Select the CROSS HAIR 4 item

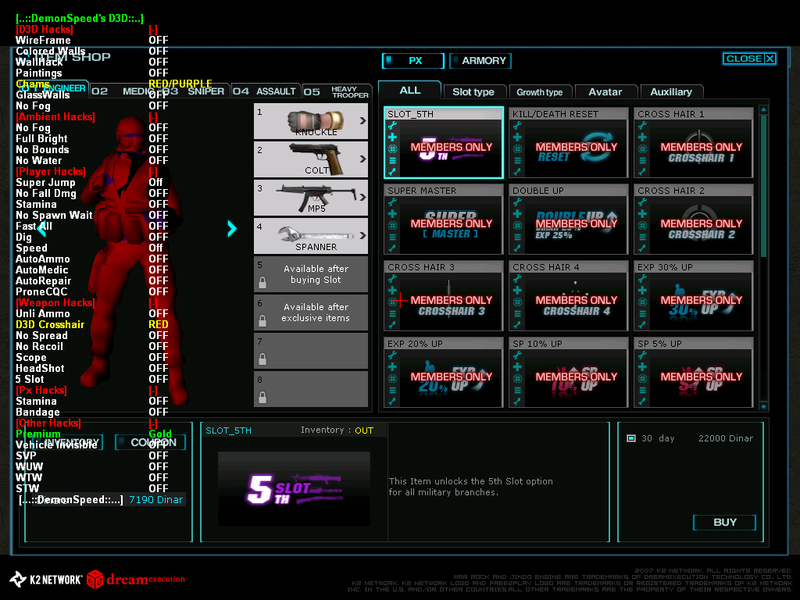[568, 296]
